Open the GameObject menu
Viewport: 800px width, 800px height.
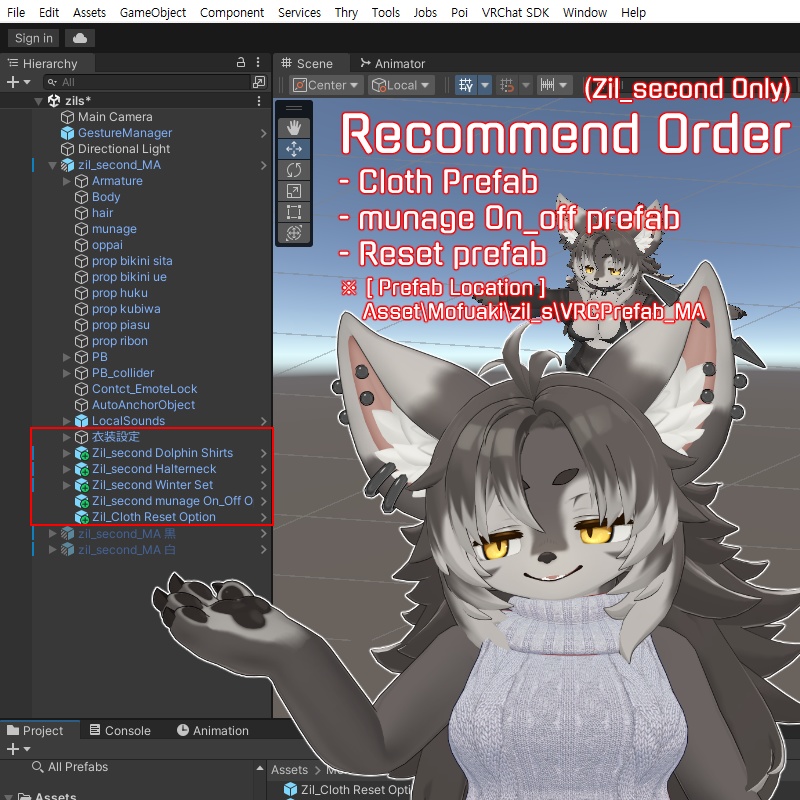tap(153, 12)
